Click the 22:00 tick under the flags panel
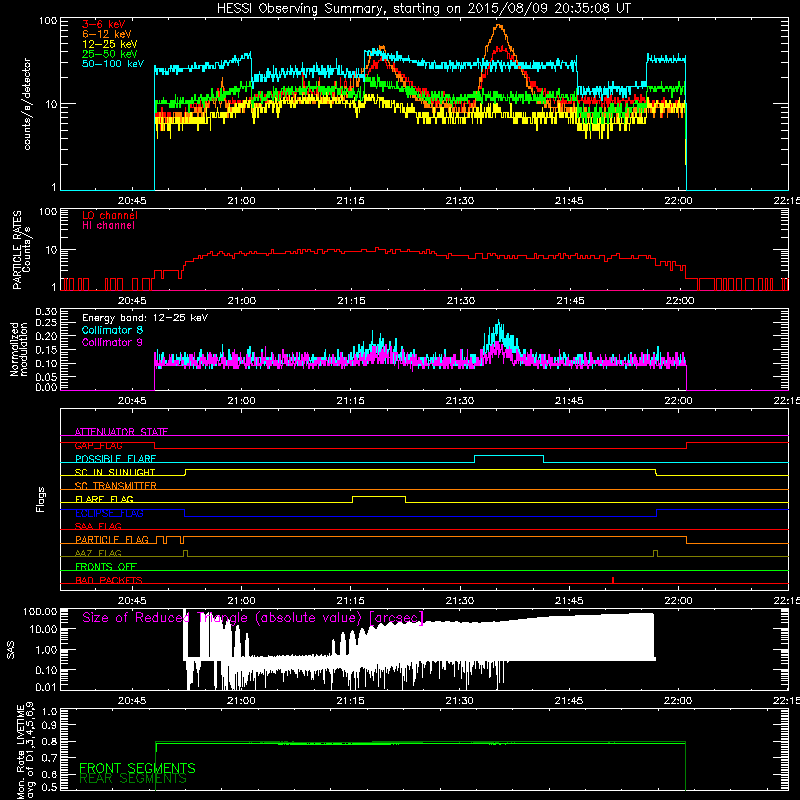The width and height of the screenshot is (800, 800). pos(678,601)
